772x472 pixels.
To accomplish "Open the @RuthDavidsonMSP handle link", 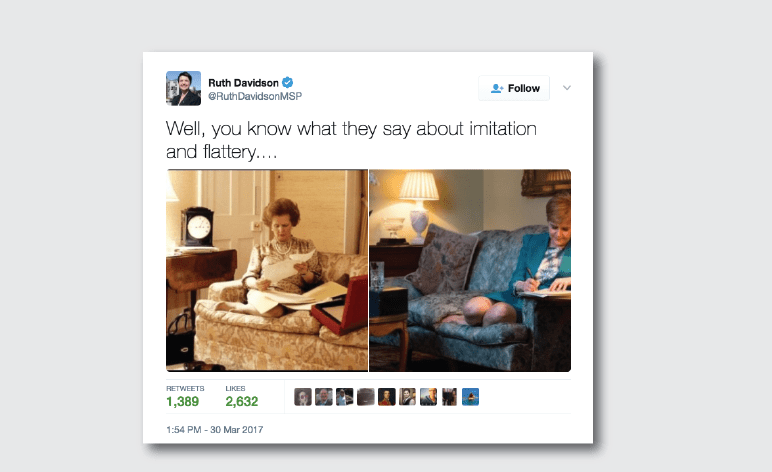I will pos(255,96).
